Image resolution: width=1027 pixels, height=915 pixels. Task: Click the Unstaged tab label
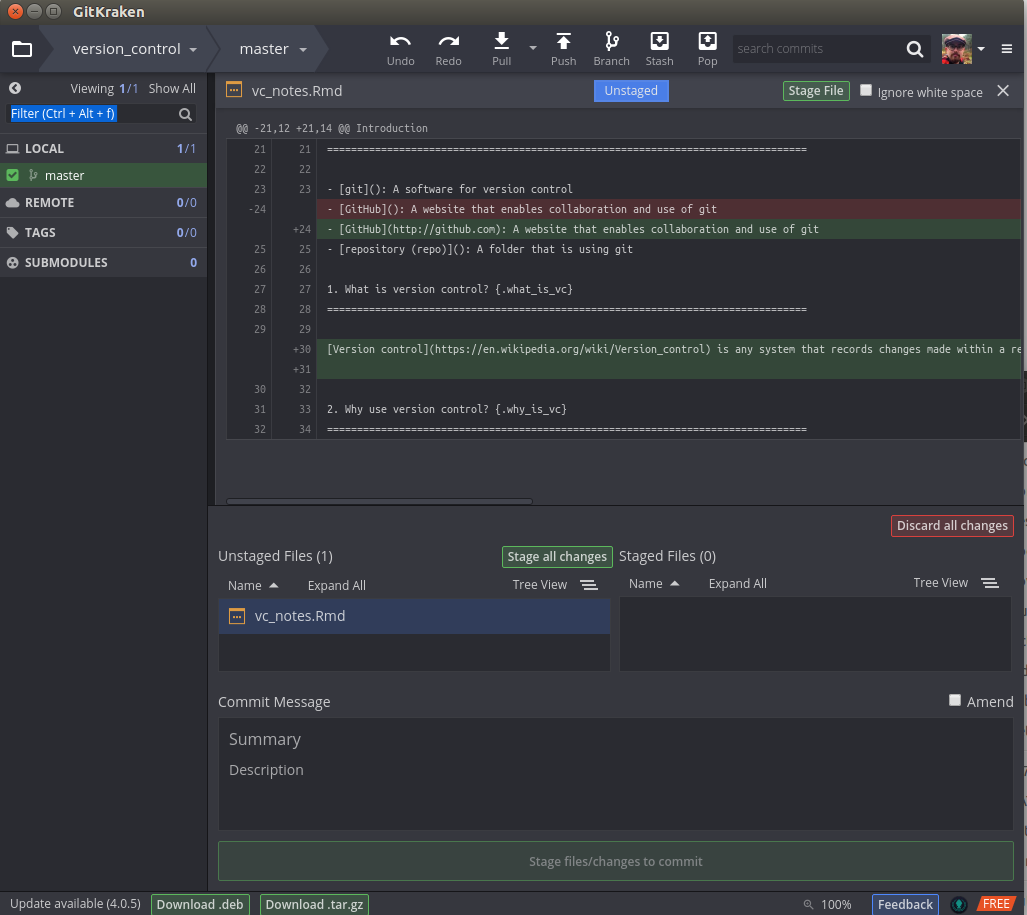[x=631, y=90]
